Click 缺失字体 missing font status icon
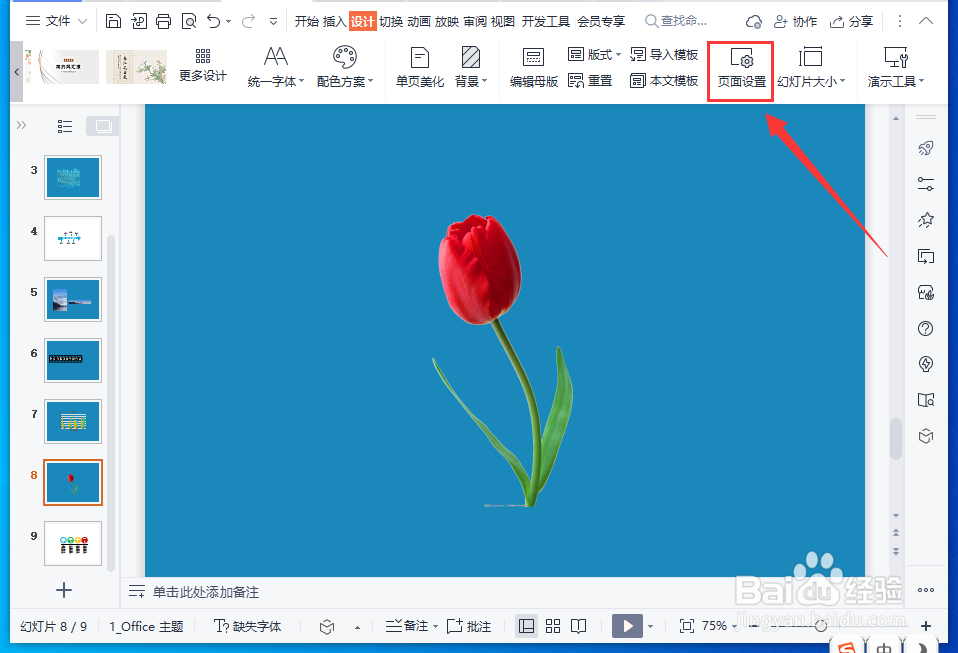Viewport: 958px width, 653px height. pos(247,626)
